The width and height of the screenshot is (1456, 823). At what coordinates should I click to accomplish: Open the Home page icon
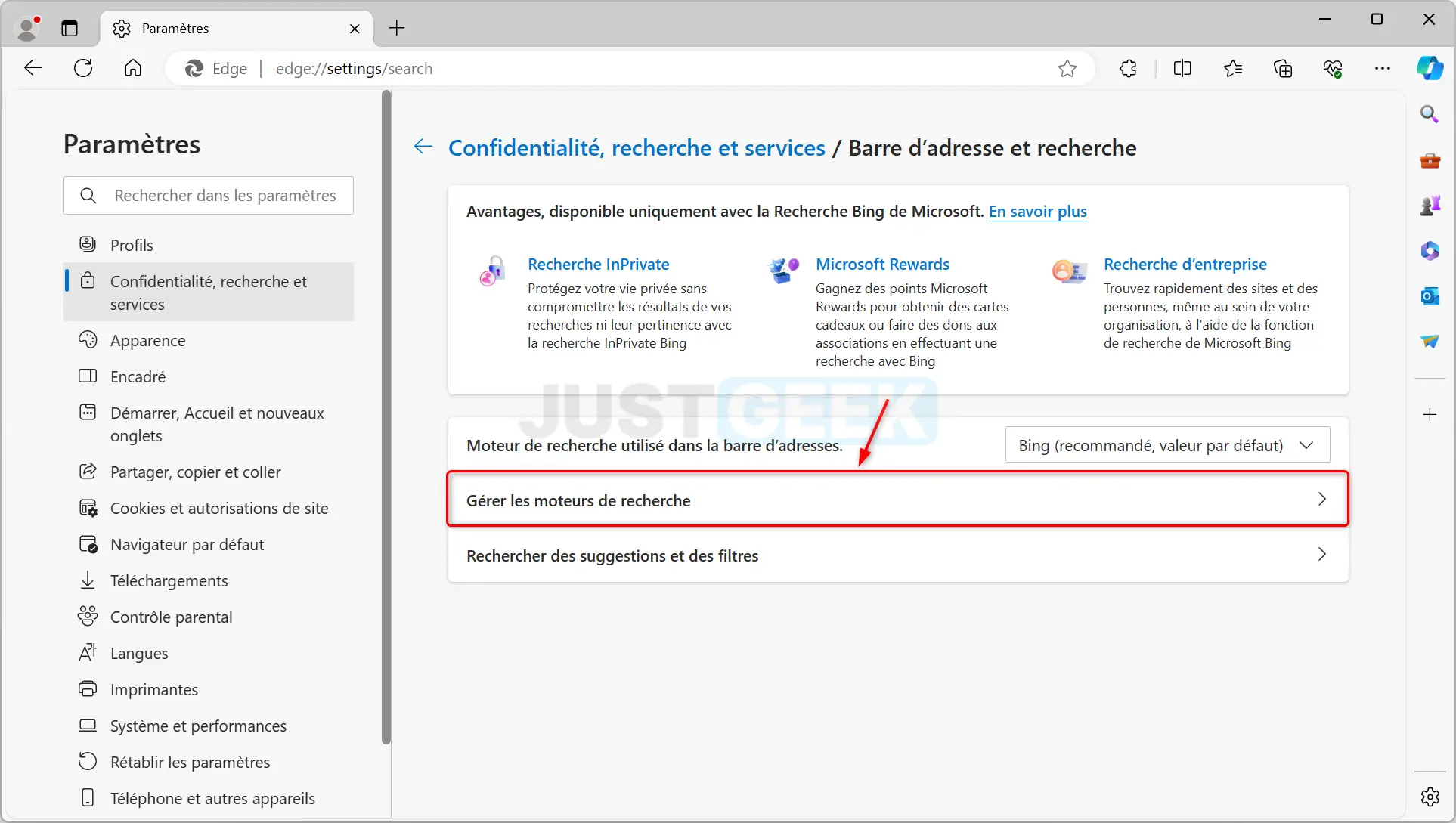pyautogui.click(x=133, y=68)
